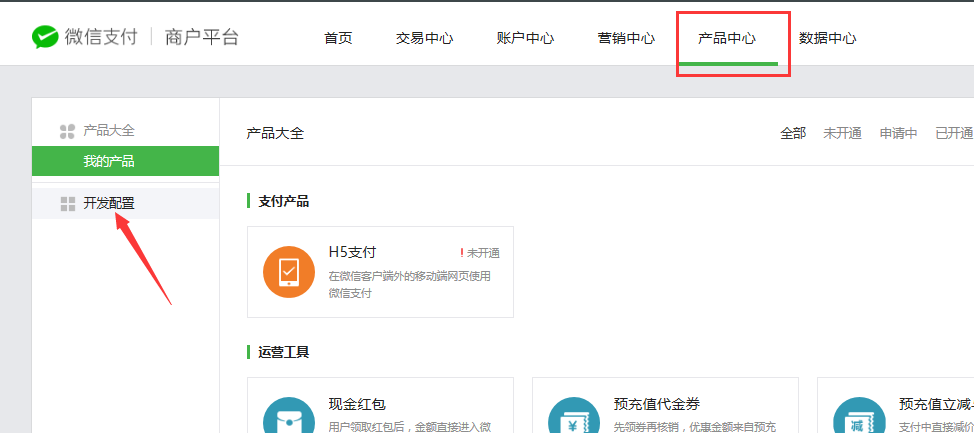Filter products by 未开通 status
This screenshot has width=974, height=433.
pos(842,133)
